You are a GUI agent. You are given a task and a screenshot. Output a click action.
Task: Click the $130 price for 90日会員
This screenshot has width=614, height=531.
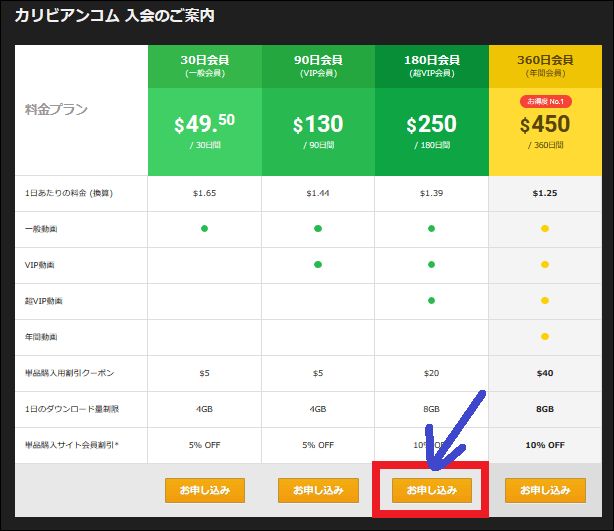(318, 126)
